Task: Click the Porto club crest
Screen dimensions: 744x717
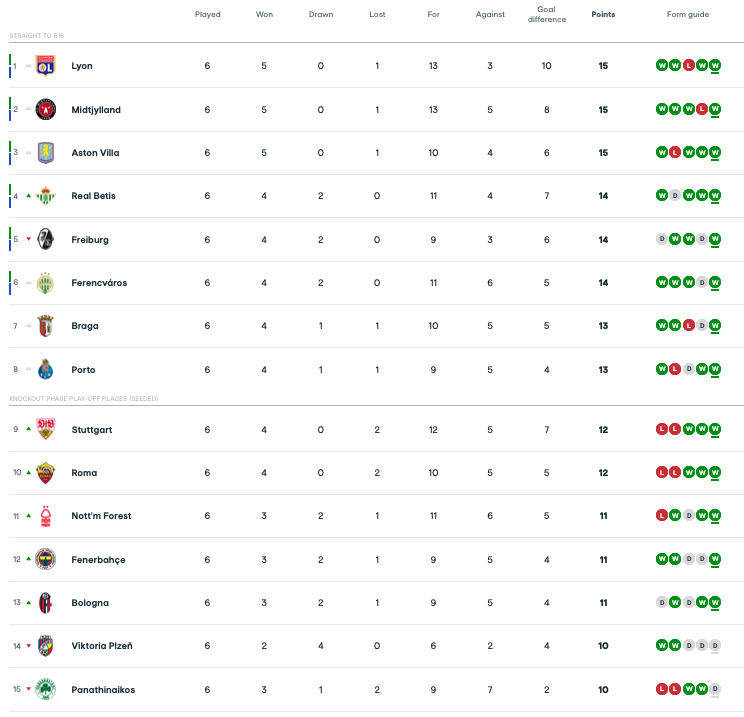Action: (x=46, y=369)
